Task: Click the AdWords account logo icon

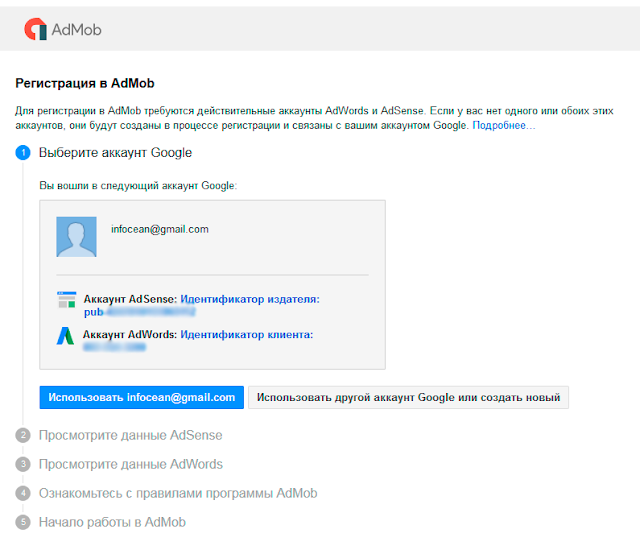Action: 65,335
